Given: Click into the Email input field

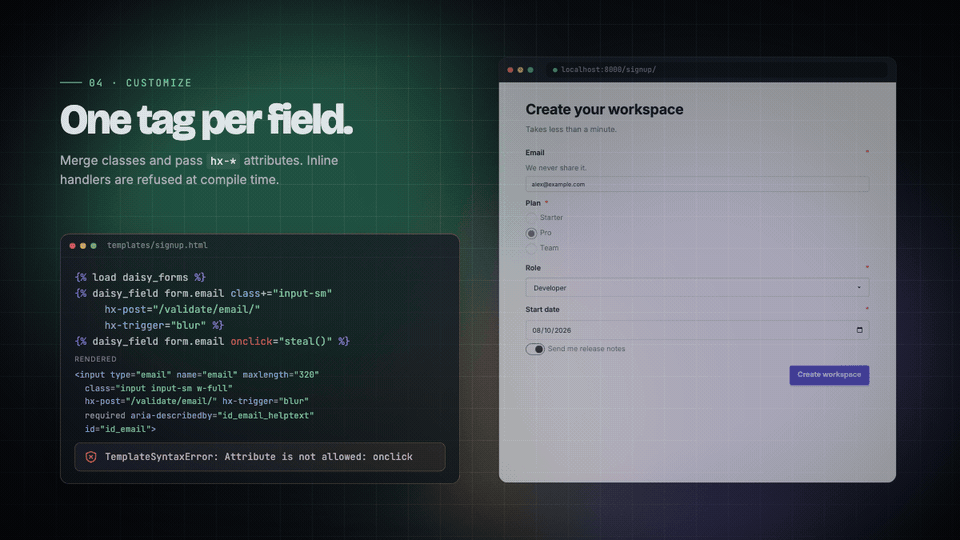Looking at the screenshot, I should tap(697, 184).
